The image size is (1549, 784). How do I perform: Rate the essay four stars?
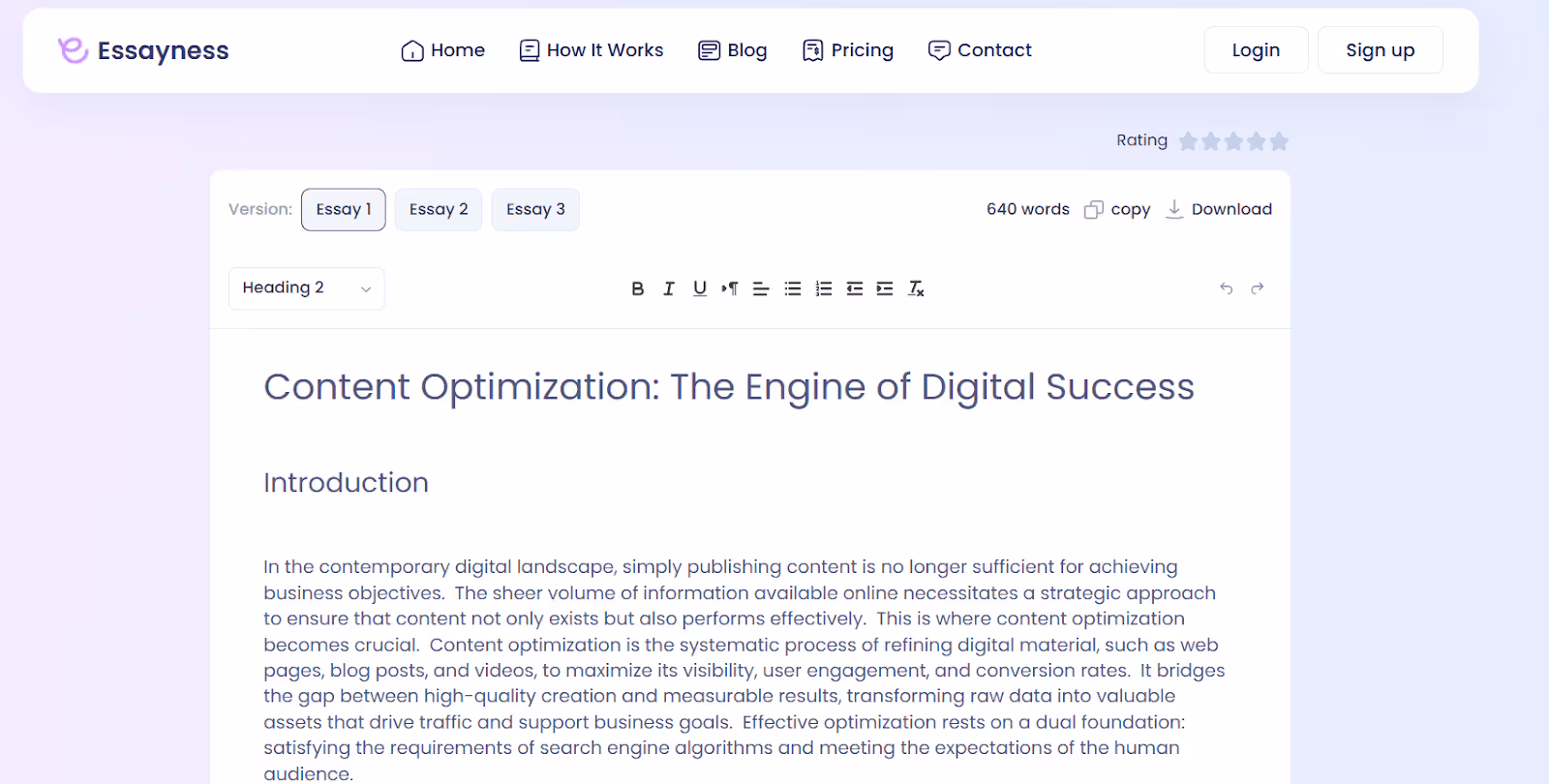tap(1257, 141)
